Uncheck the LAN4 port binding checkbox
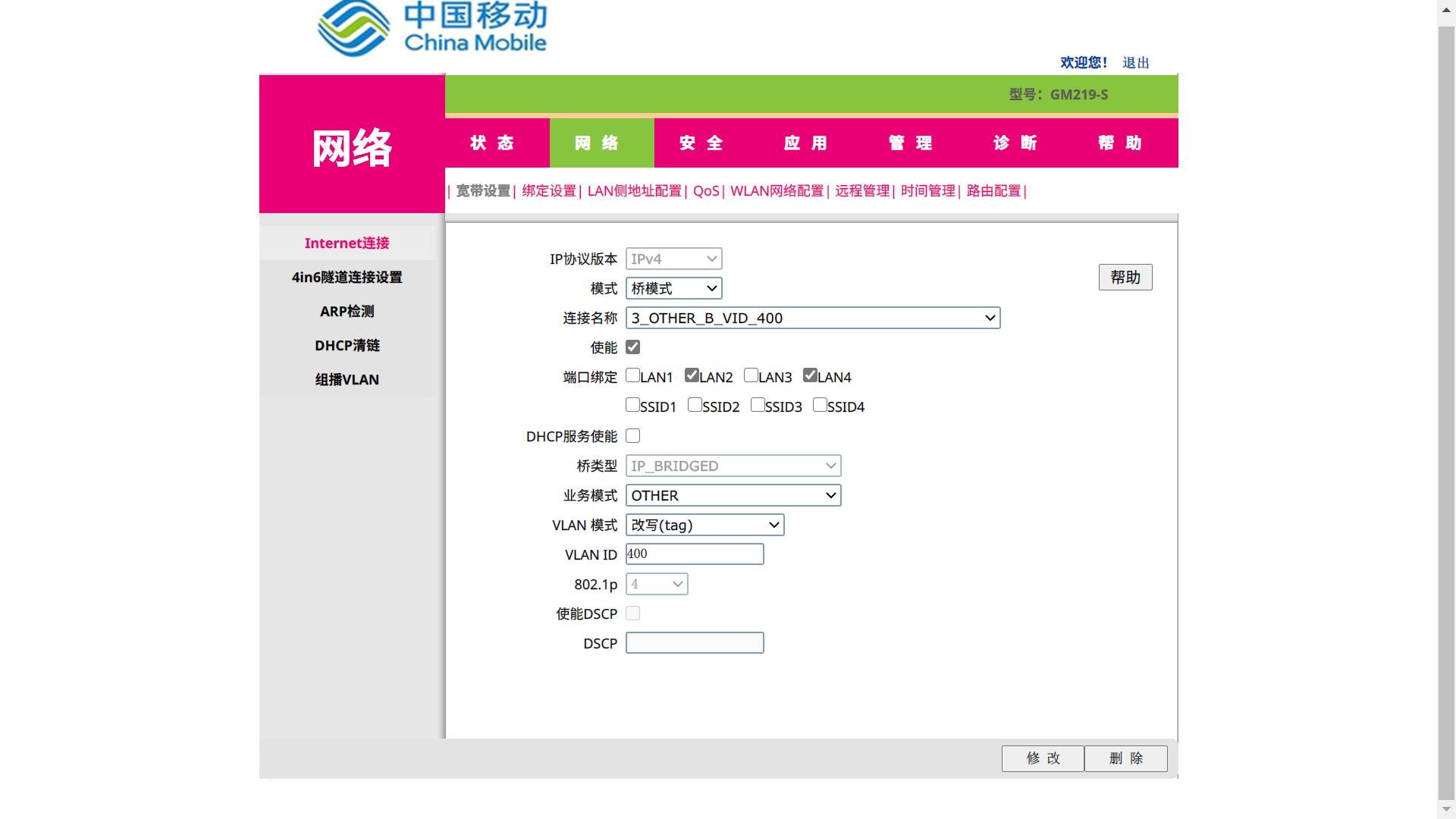The width and height of the screenshot is (1456, 819). click(810, 375)
